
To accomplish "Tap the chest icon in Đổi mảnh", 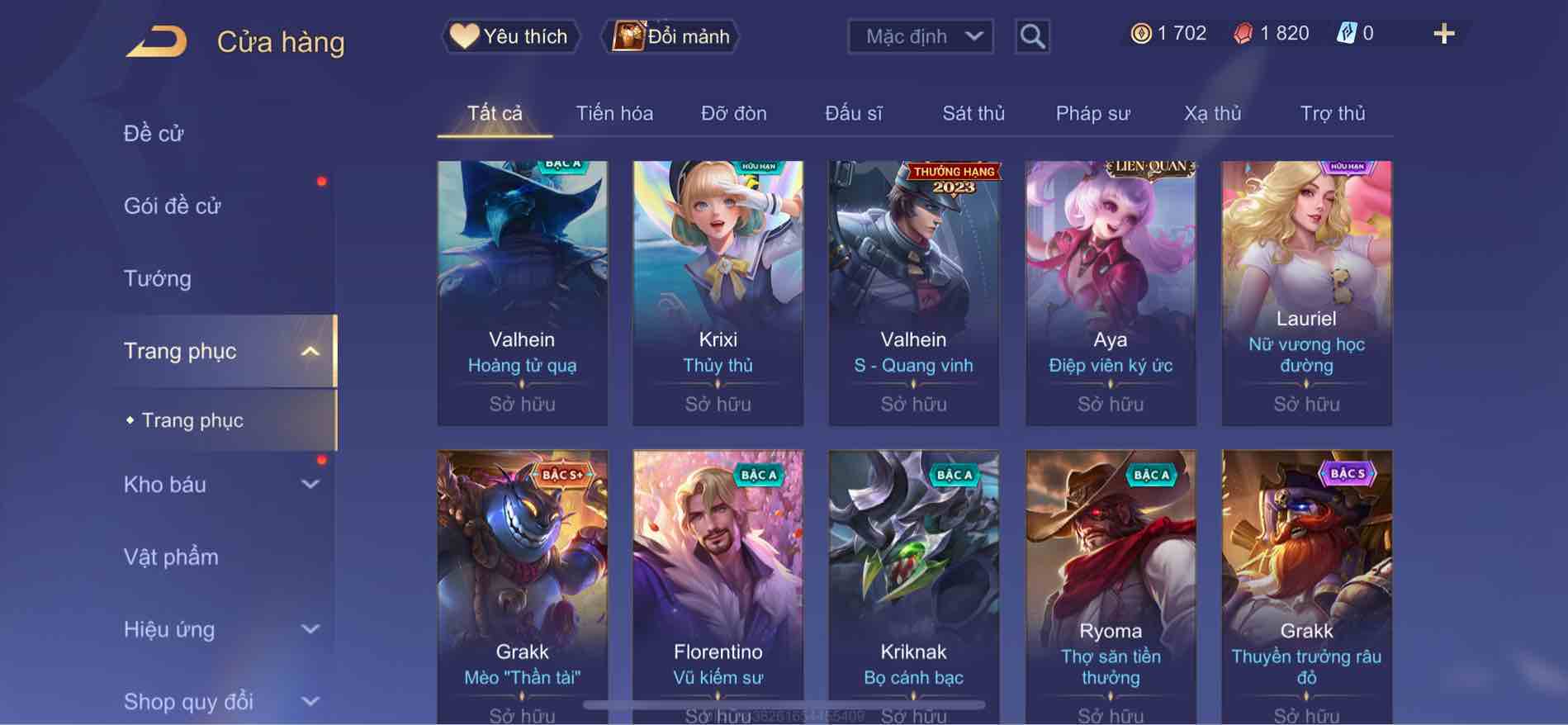I will click(628, 36).
